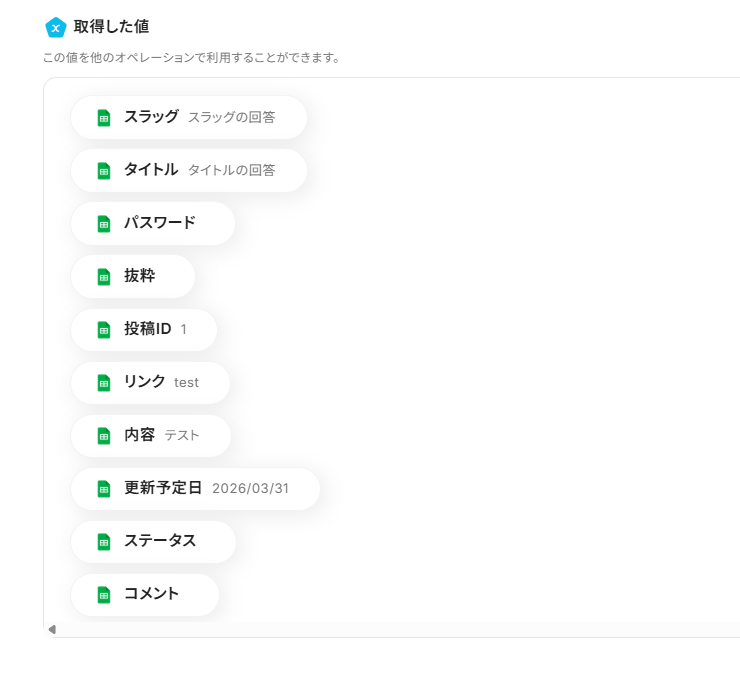Image resolution: width=740 pixels, height=681 pixels.
Task: Click the Sheets icon beside 内容
Action: 103,436
